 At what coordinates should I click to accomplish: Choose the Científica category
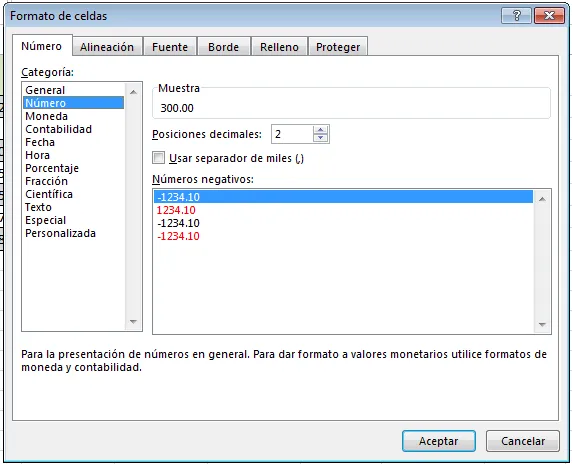73,194
